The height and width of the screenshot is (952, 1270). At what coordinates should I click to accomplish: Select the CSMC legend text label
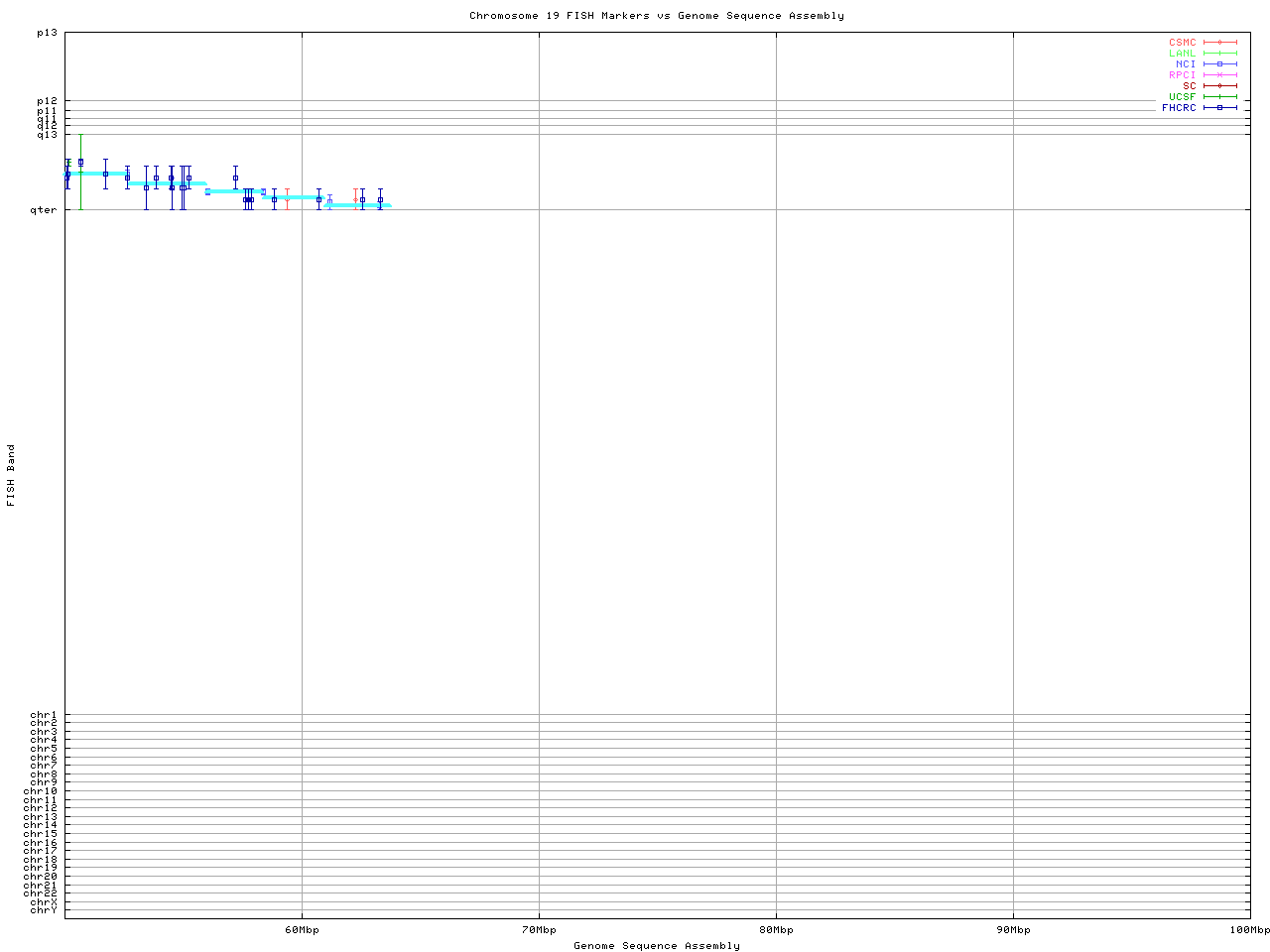click(x=1182, y=43)
